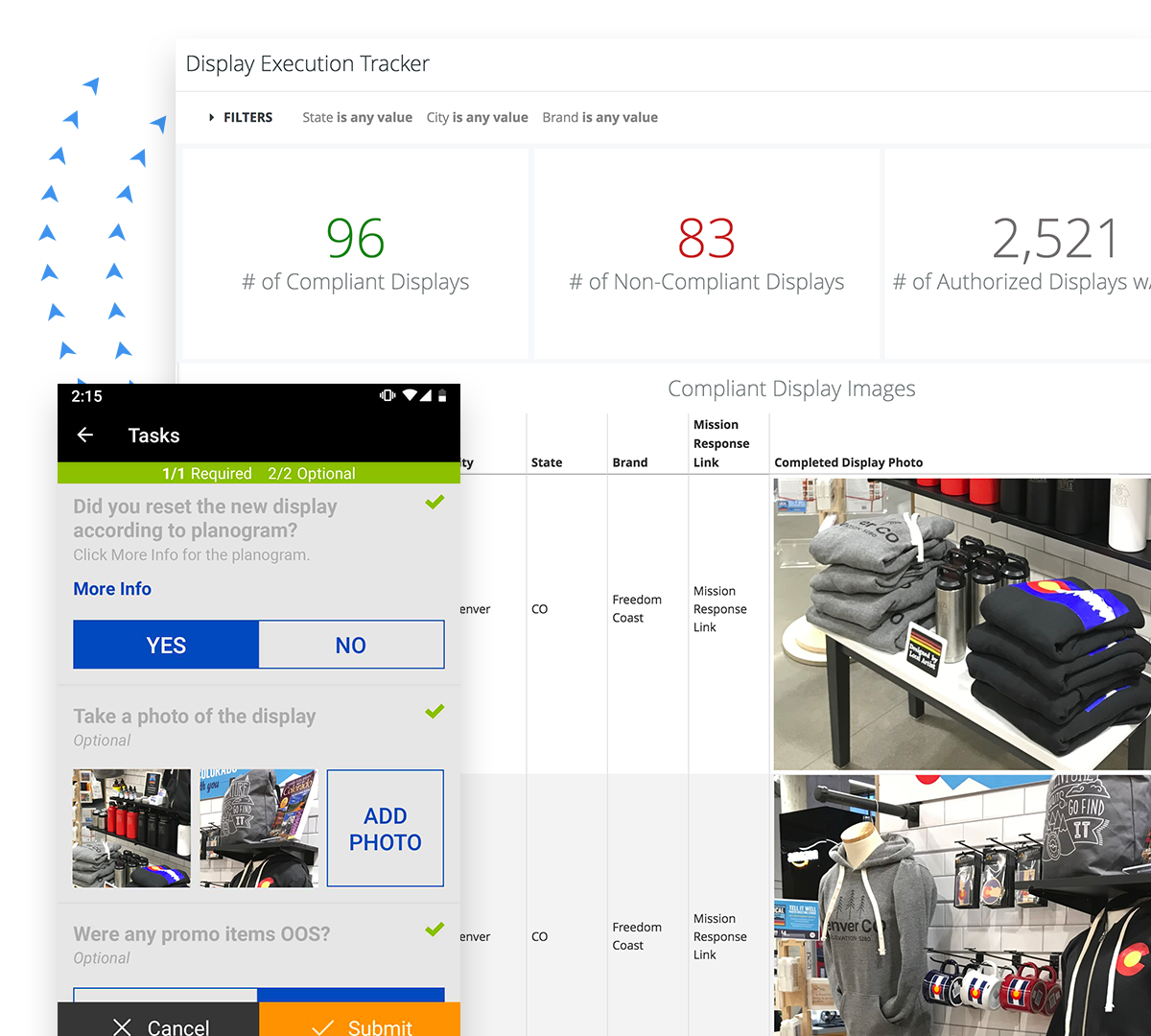Image resolution: width=1151 pixels, height=1036 pixels.
Task: Tap the checkmark beside 'Take a photo of the display'
Action: tap(435, 711)
